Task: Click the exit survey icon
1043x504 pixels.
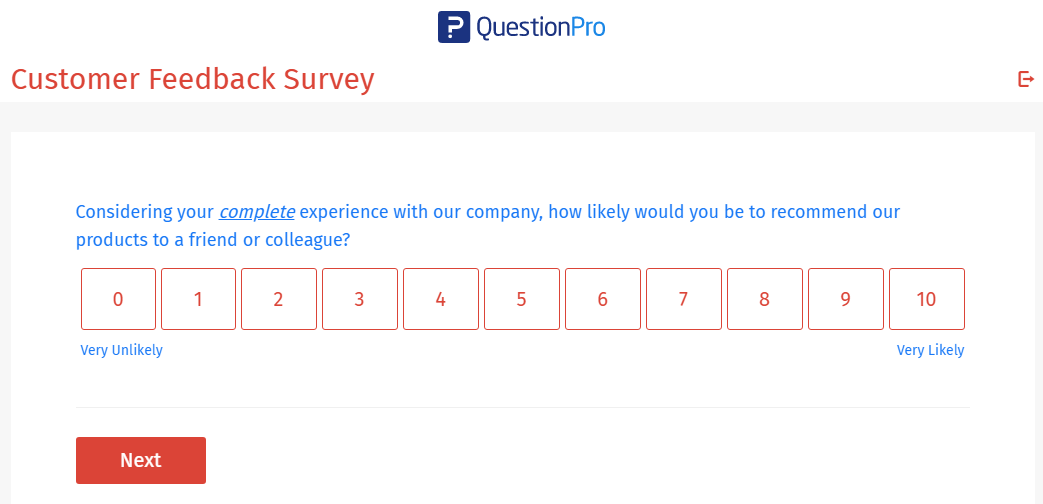Action: click(x=1025, y=79)
